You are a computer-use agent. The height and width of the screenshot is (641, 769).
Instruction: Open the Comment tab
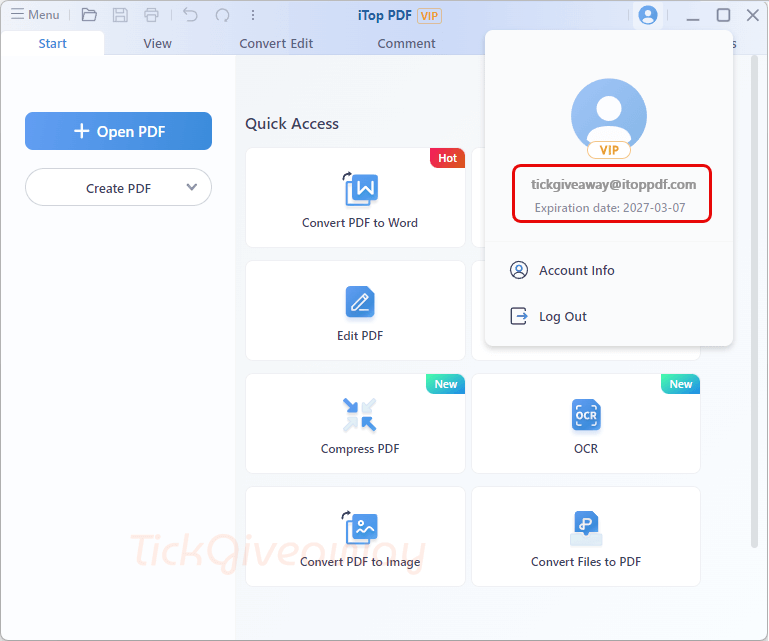point(406,43)
